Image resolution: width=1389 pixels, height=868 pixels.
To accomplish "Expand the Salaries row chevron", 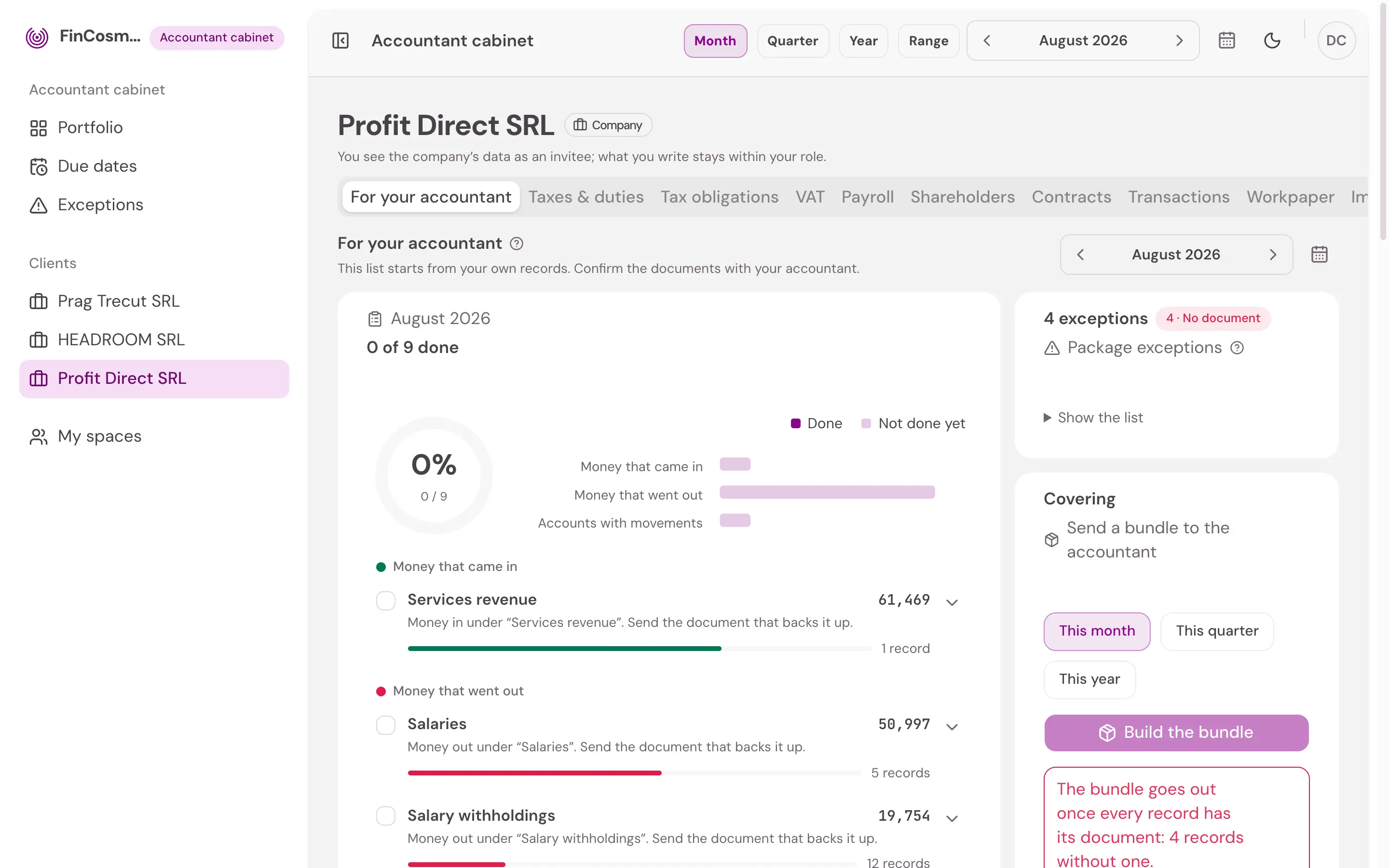I will point(952,727).
